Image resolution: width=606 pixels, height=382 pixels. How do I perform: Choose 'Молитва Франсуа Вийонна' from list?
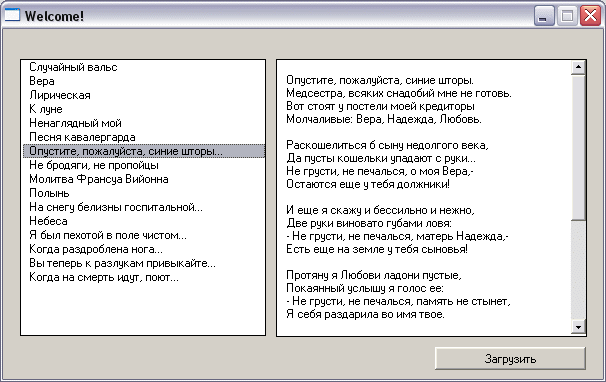[x=144, y=179]
